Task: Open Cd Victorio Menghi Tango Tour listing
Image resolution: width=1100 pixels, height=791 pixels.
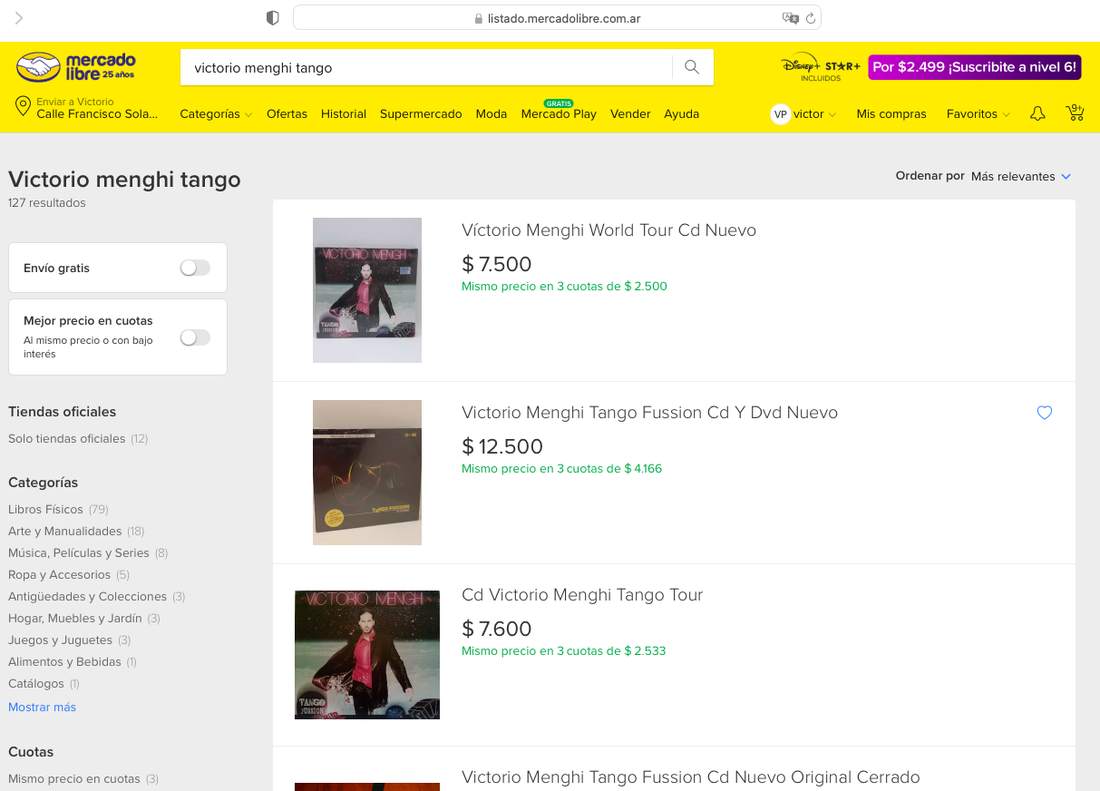Action: tap(582, 595)
